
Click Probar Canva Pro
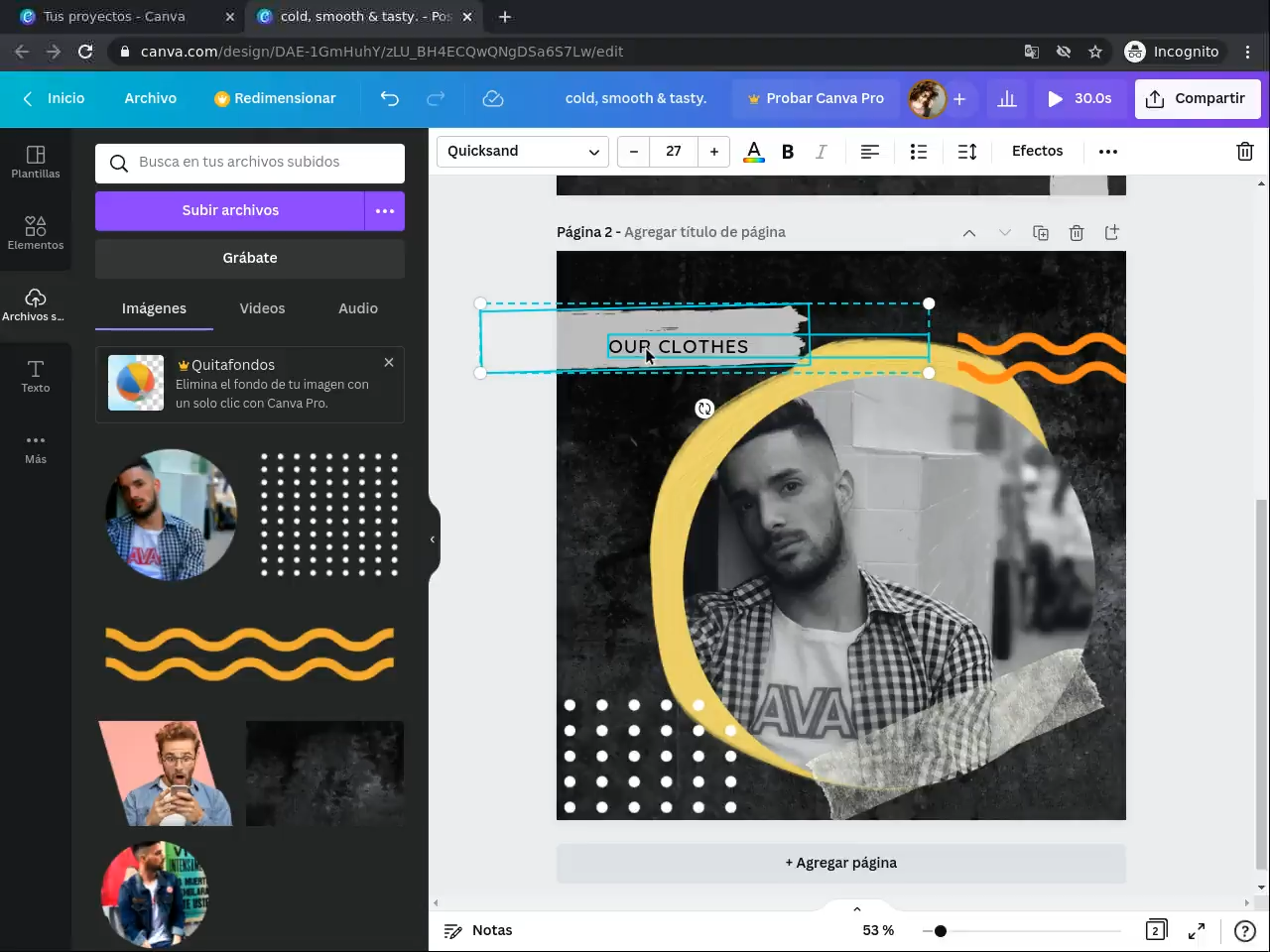[816, 98]
